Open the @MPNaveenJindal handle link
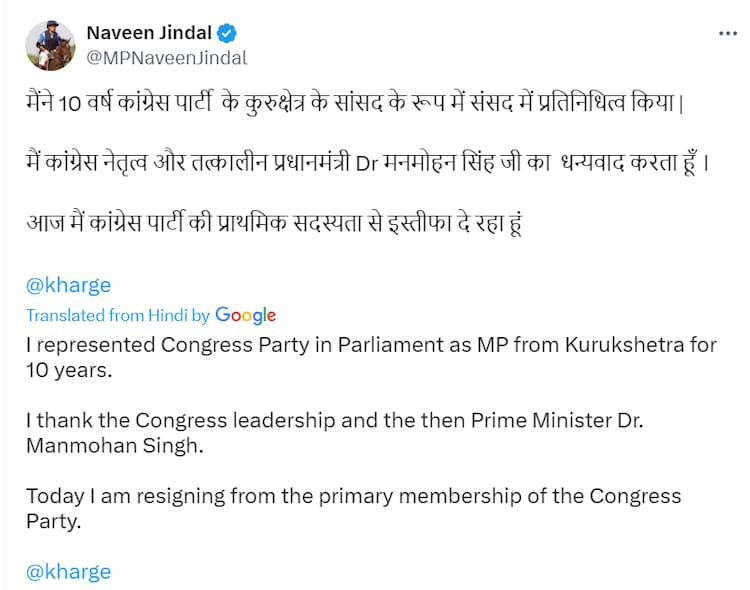 167,58
